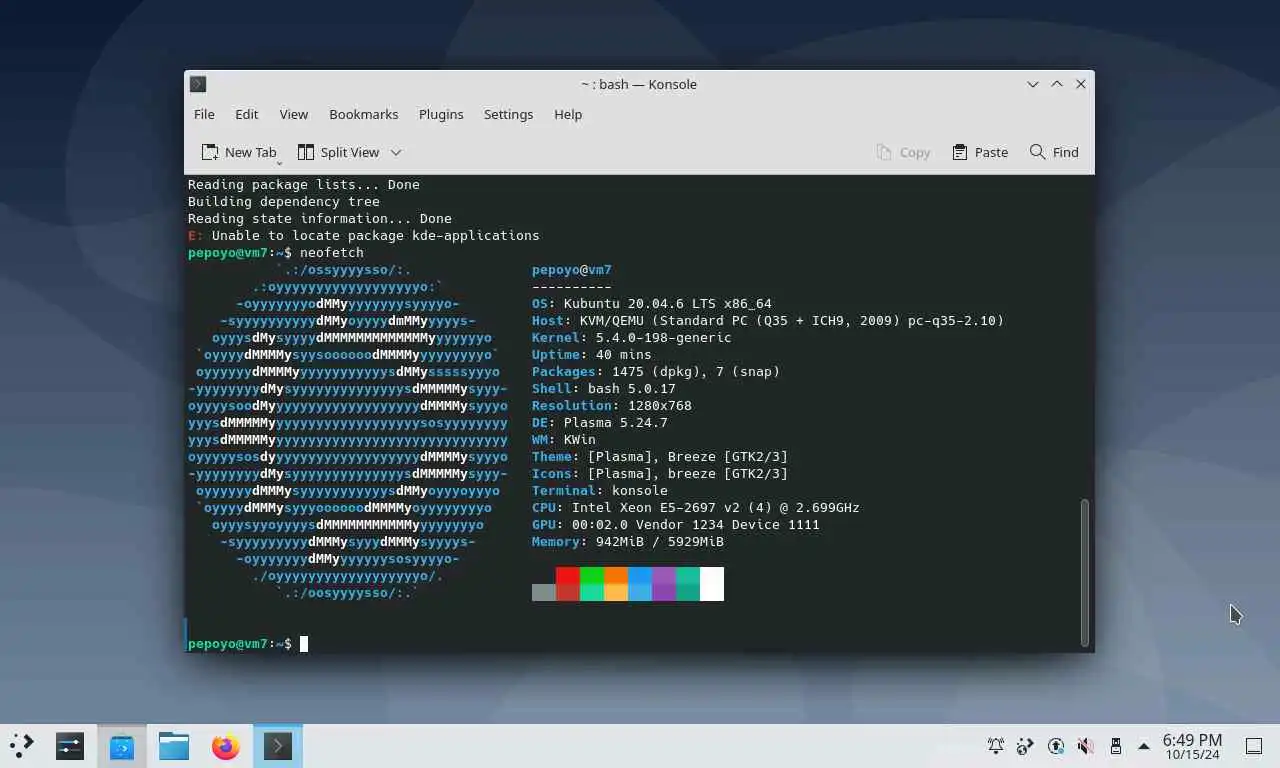This screenshot has width=1280, height=768.
Task: Click the 'Reading package lists... Done' line
Action: click(304, 185)
